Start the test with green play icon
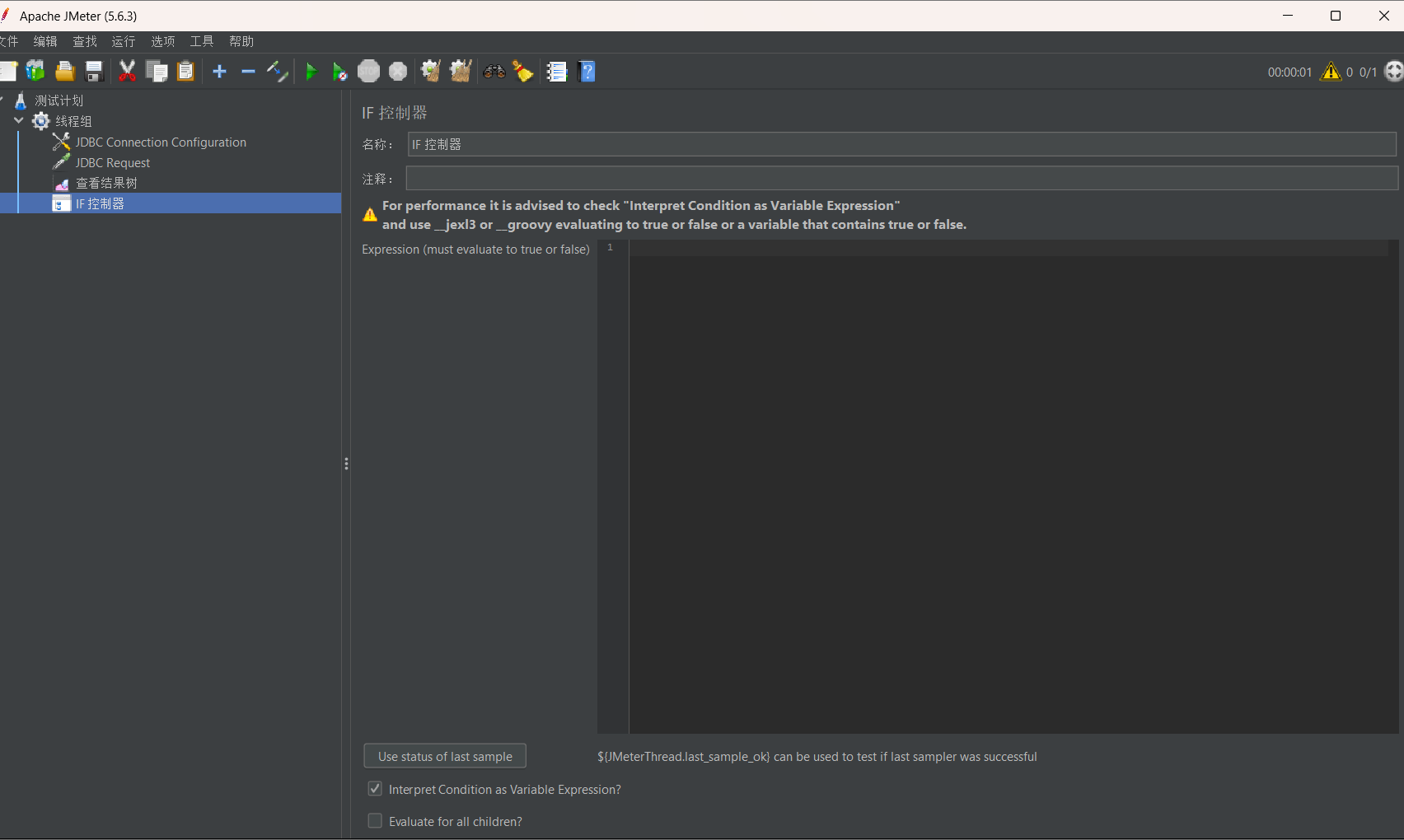The width and height of the screenshot is (1404, 840). 311,72
